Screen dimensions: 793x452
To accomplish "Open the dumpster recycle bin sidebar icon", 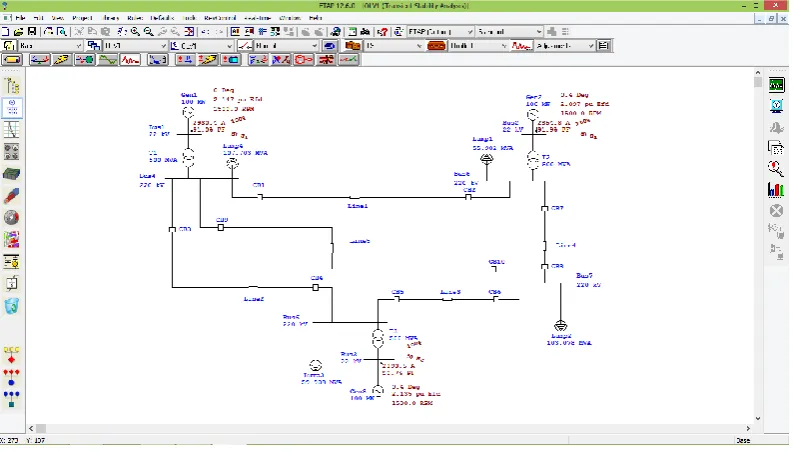I will (12, 306).
